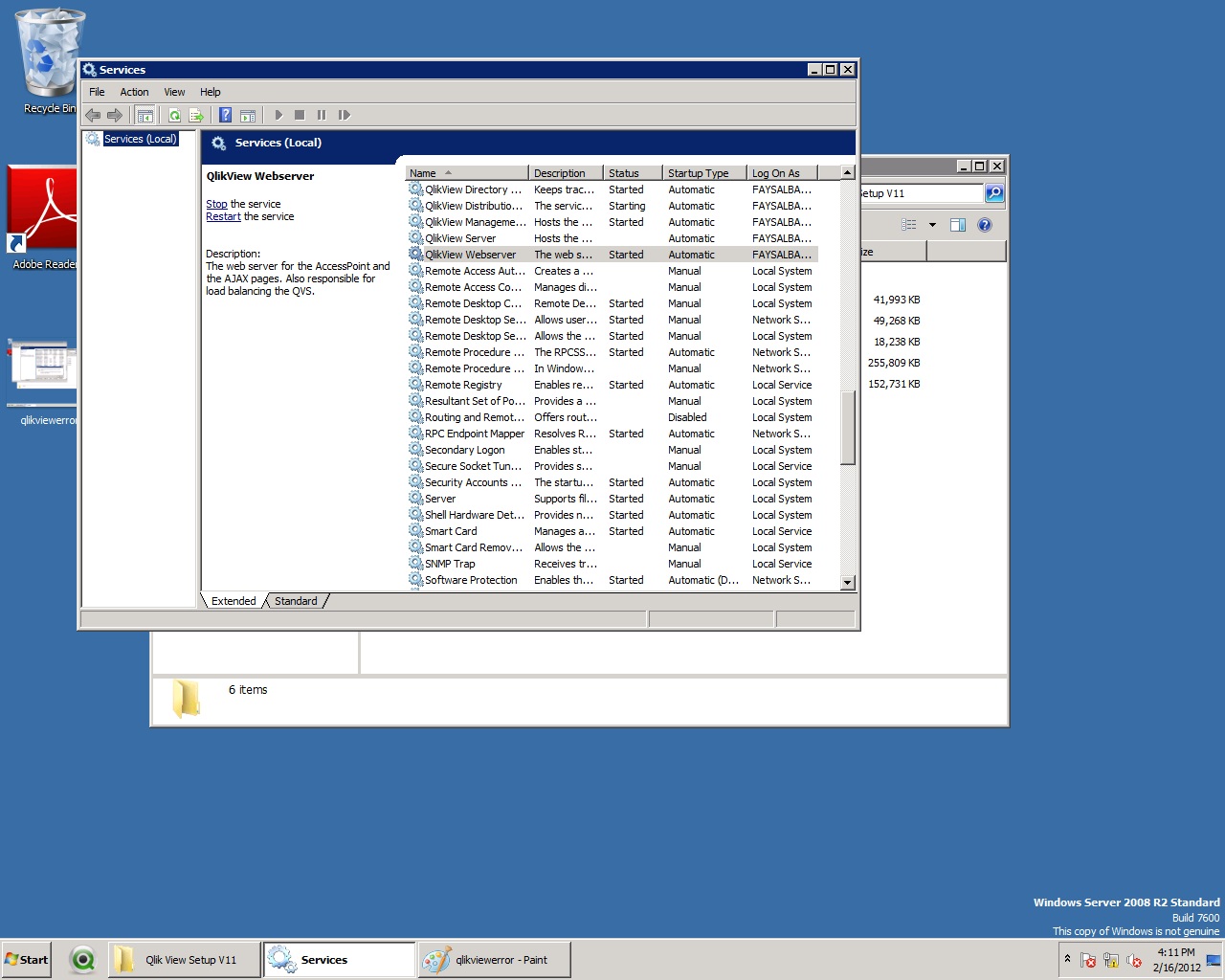Switch to the Extended tab
The image size is (1225, 980).
click(x=234, y=601)
